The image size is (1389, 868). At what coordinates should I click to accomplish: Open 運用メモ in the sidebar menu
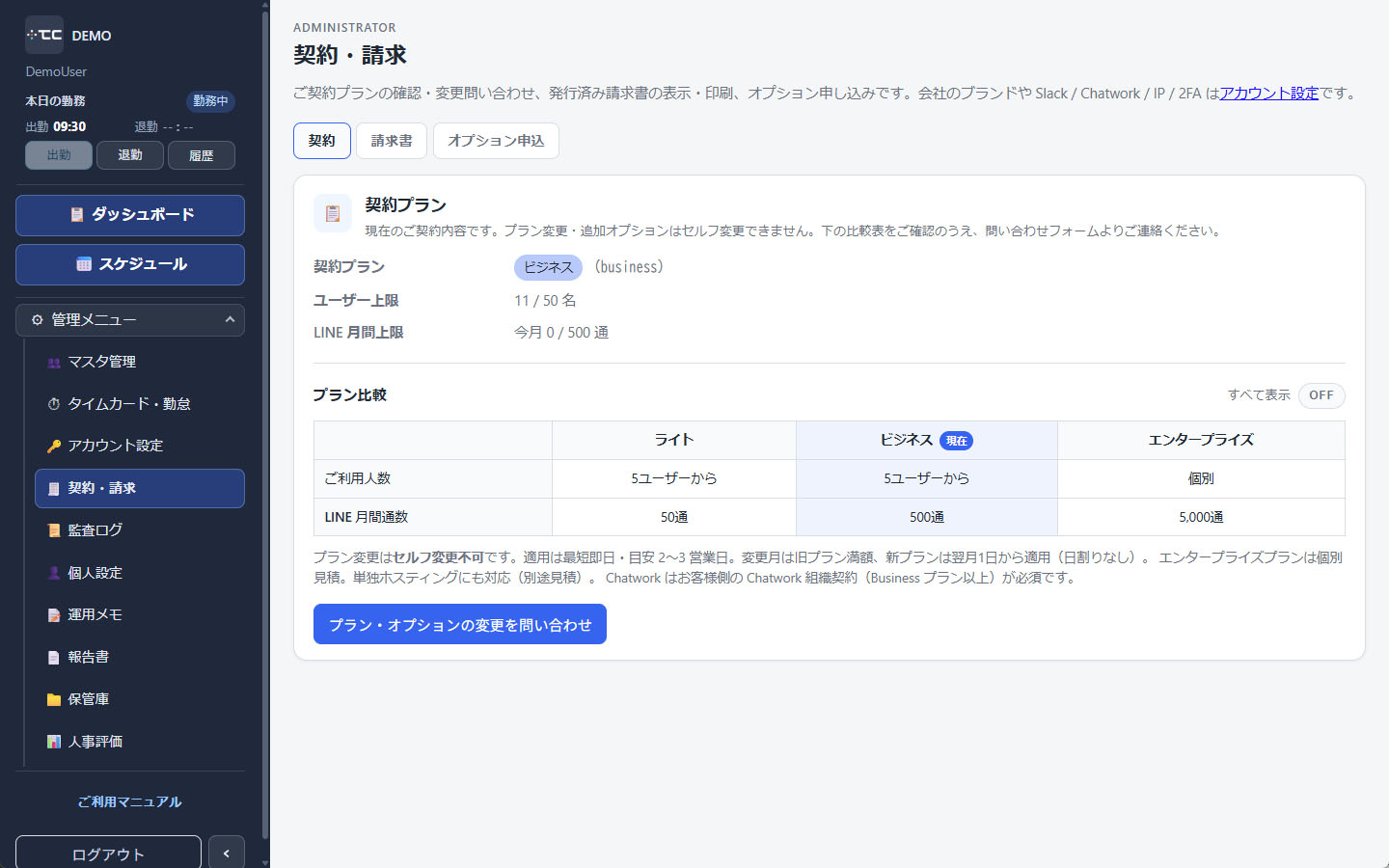pyautogui.click(x=140, y=614)
